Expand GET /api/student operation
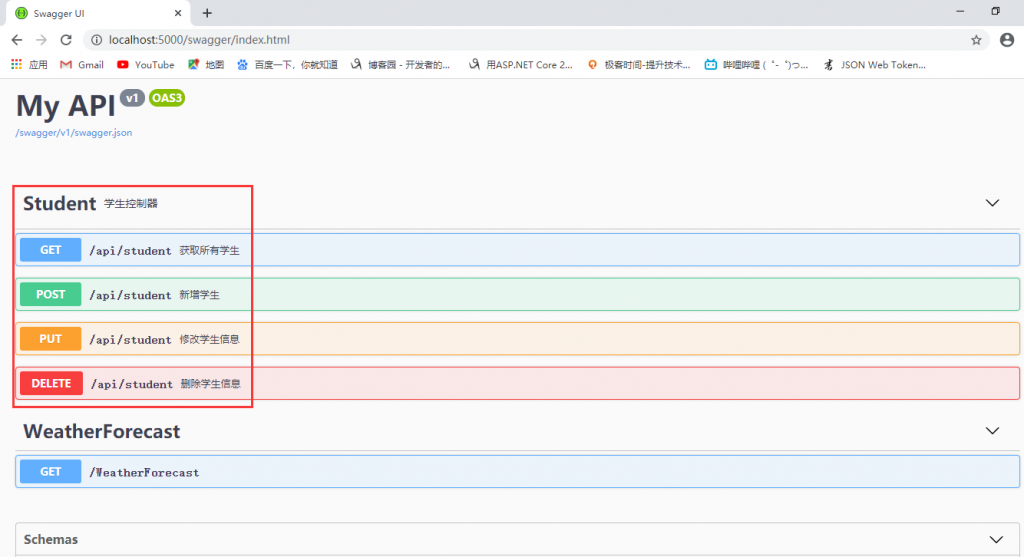 (517, 250)
